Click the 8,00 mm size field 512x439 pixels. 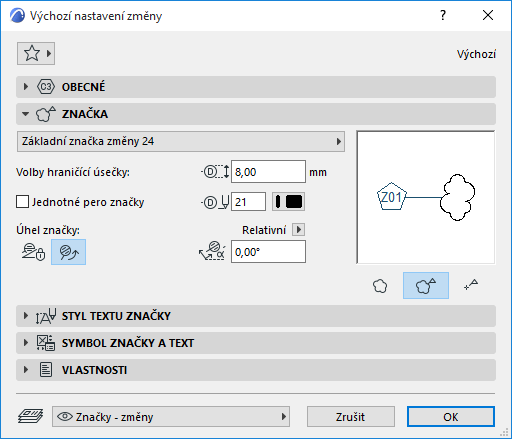pyautogui.click(x=268, y=172)
